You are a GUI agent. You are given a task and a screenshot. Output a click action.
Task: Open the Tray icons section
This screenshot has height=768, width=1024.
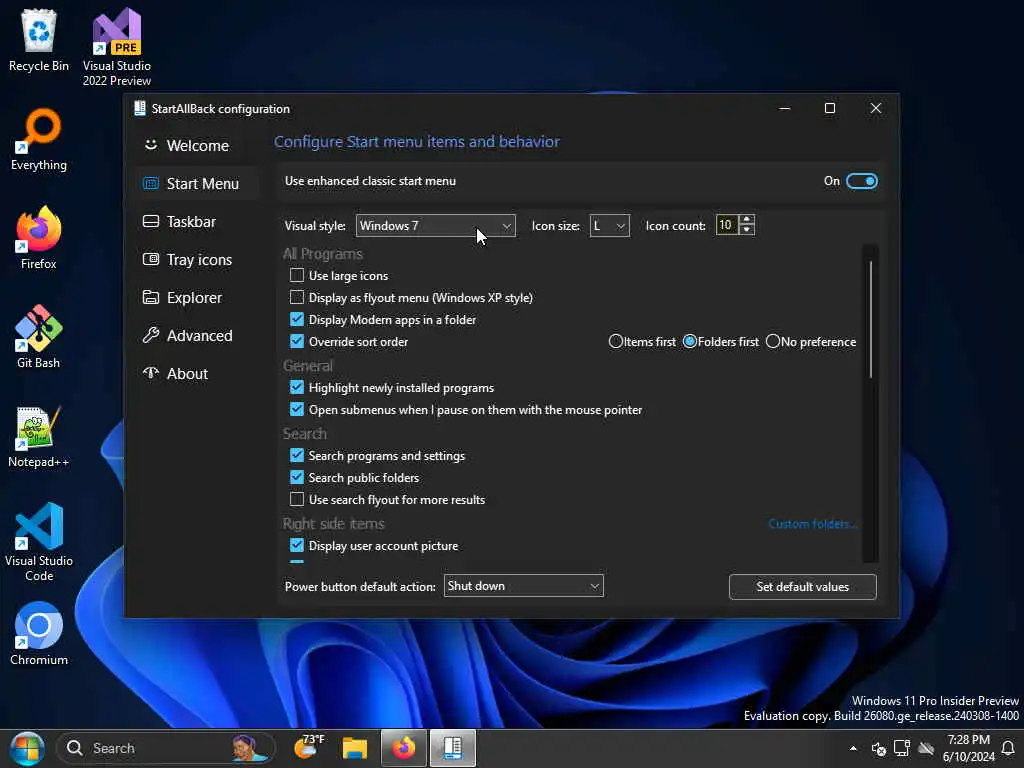coord(198,259)
